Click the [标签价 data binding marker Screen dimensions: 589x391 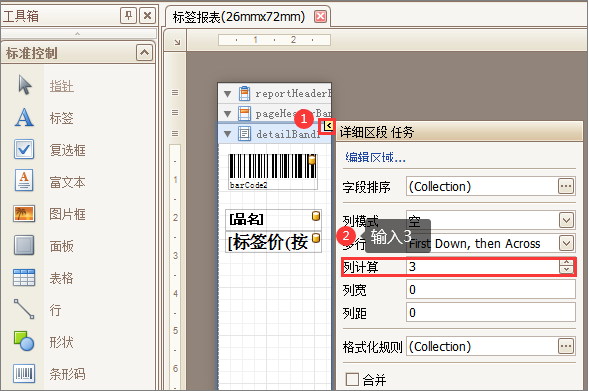click(316, 238)
